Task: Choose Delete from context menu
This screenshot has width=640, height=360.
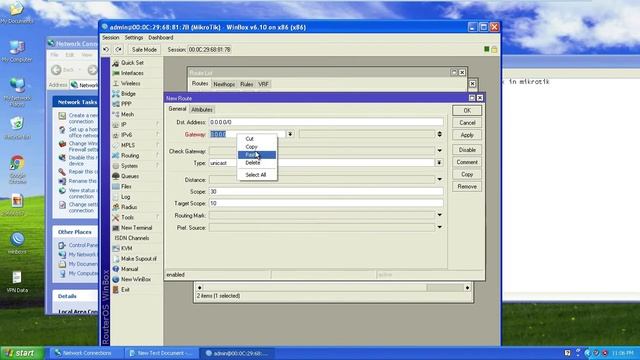Action: [x=257, y=163]
